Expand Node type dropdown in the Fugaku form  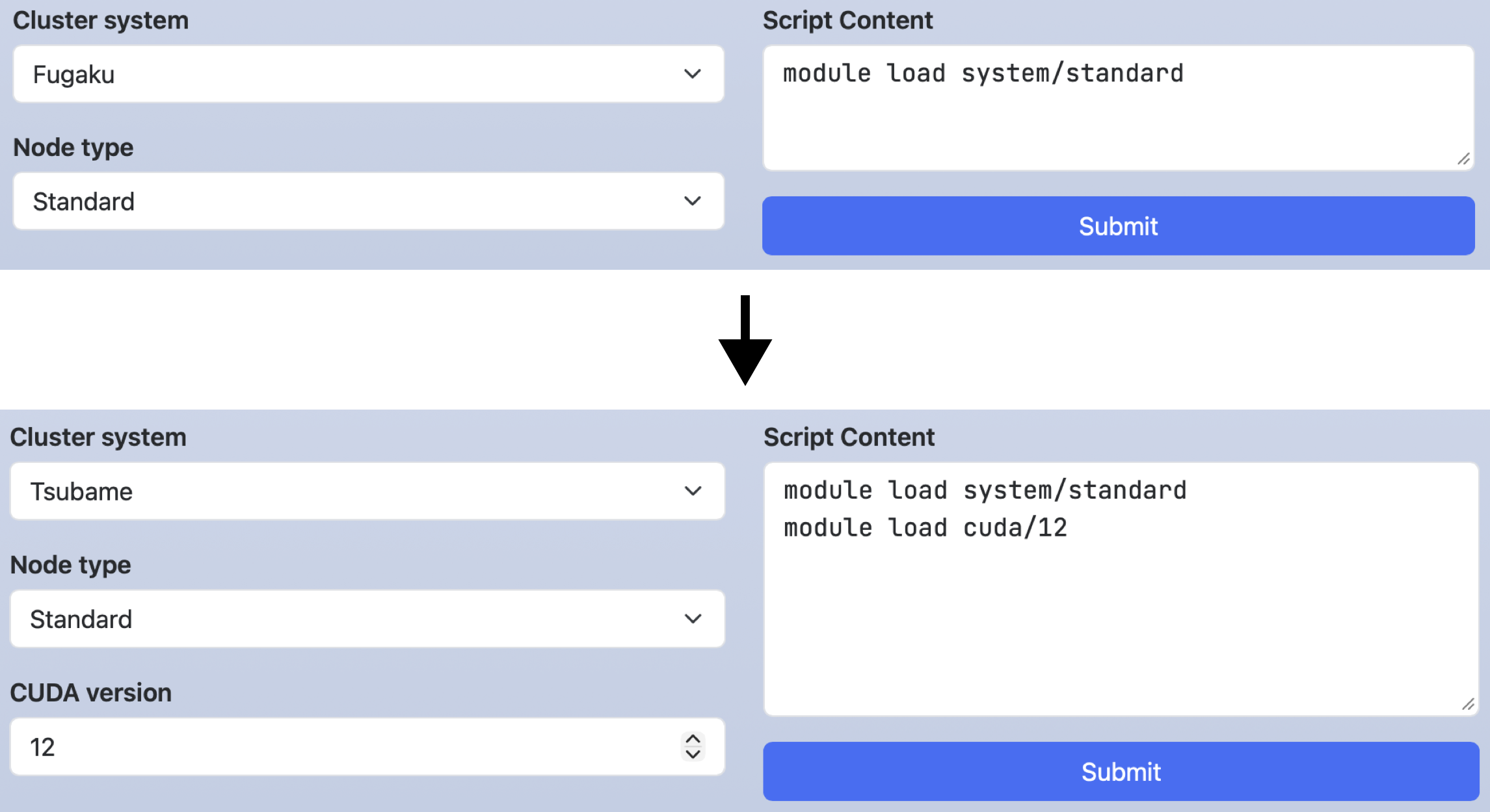[x=368, y=202]
